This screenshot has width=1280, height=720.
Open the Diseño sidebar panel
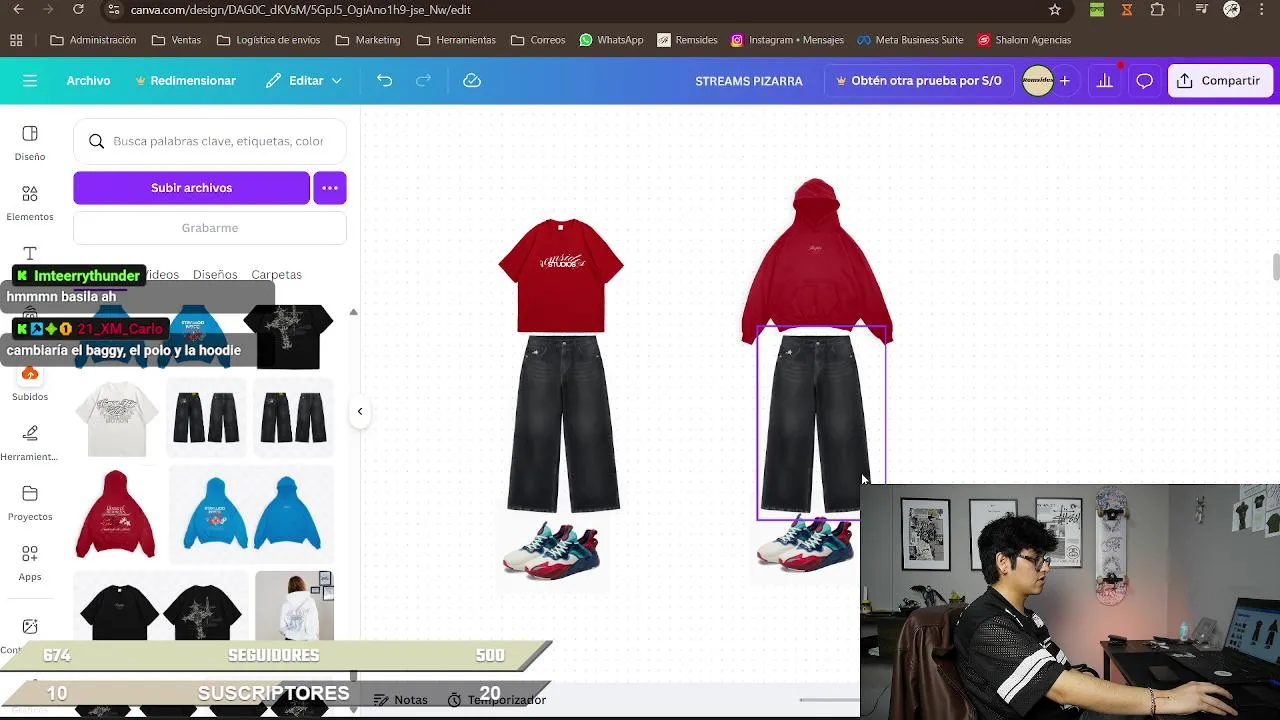(30, 143)
